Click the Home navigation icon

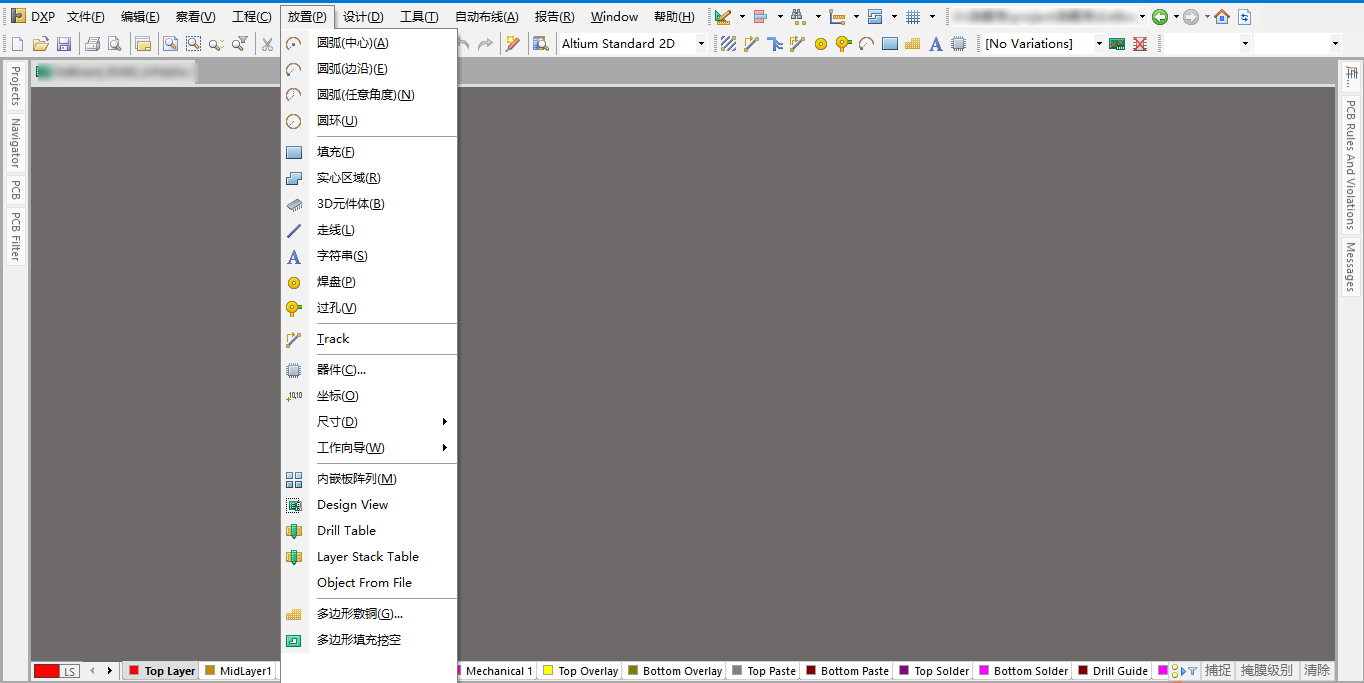(x=1222, y=17)
